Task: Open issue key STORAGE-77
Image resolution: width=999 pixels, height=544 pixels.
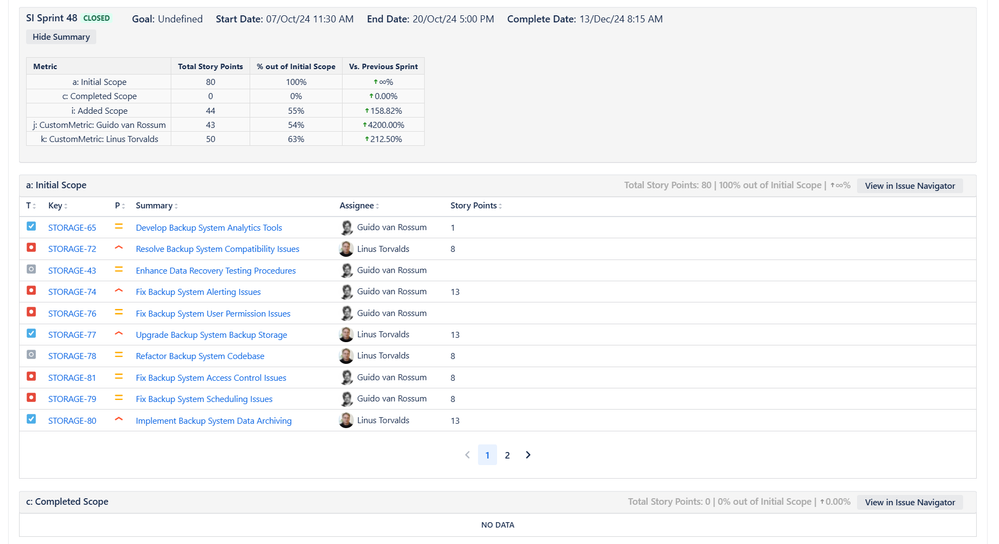Action: 72,334
